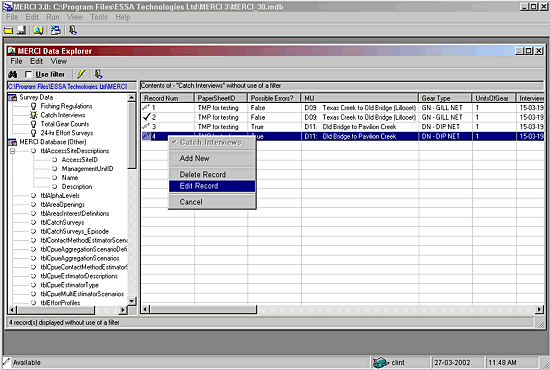Click the Gear Type column header
Image resolution: width=550 pixels, height=370 pixels.
click(445, 98)
